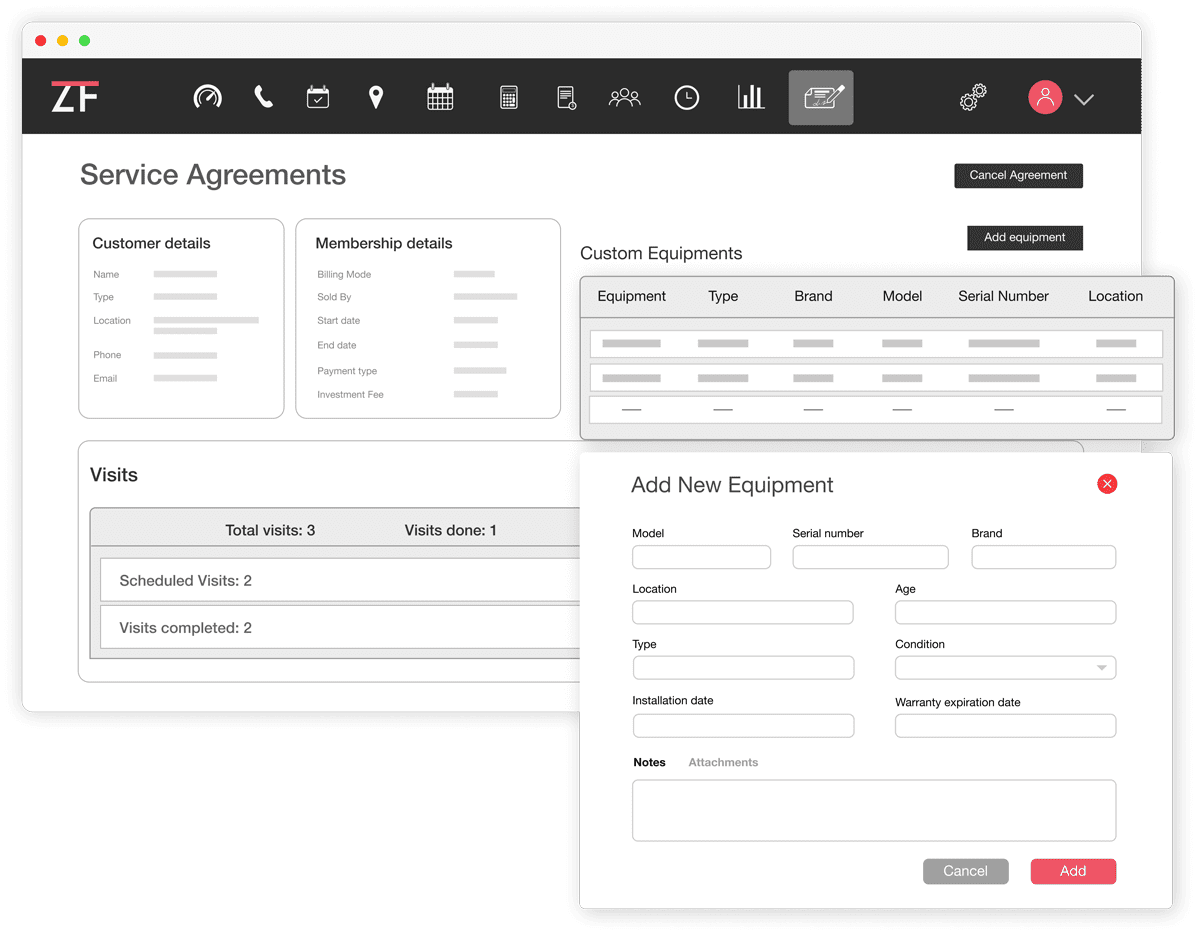Image resolution: width=1200 pixels, height=934 pixels.
Task: Expand the user account chevron menu
Action: click(x=1084, y=99)
